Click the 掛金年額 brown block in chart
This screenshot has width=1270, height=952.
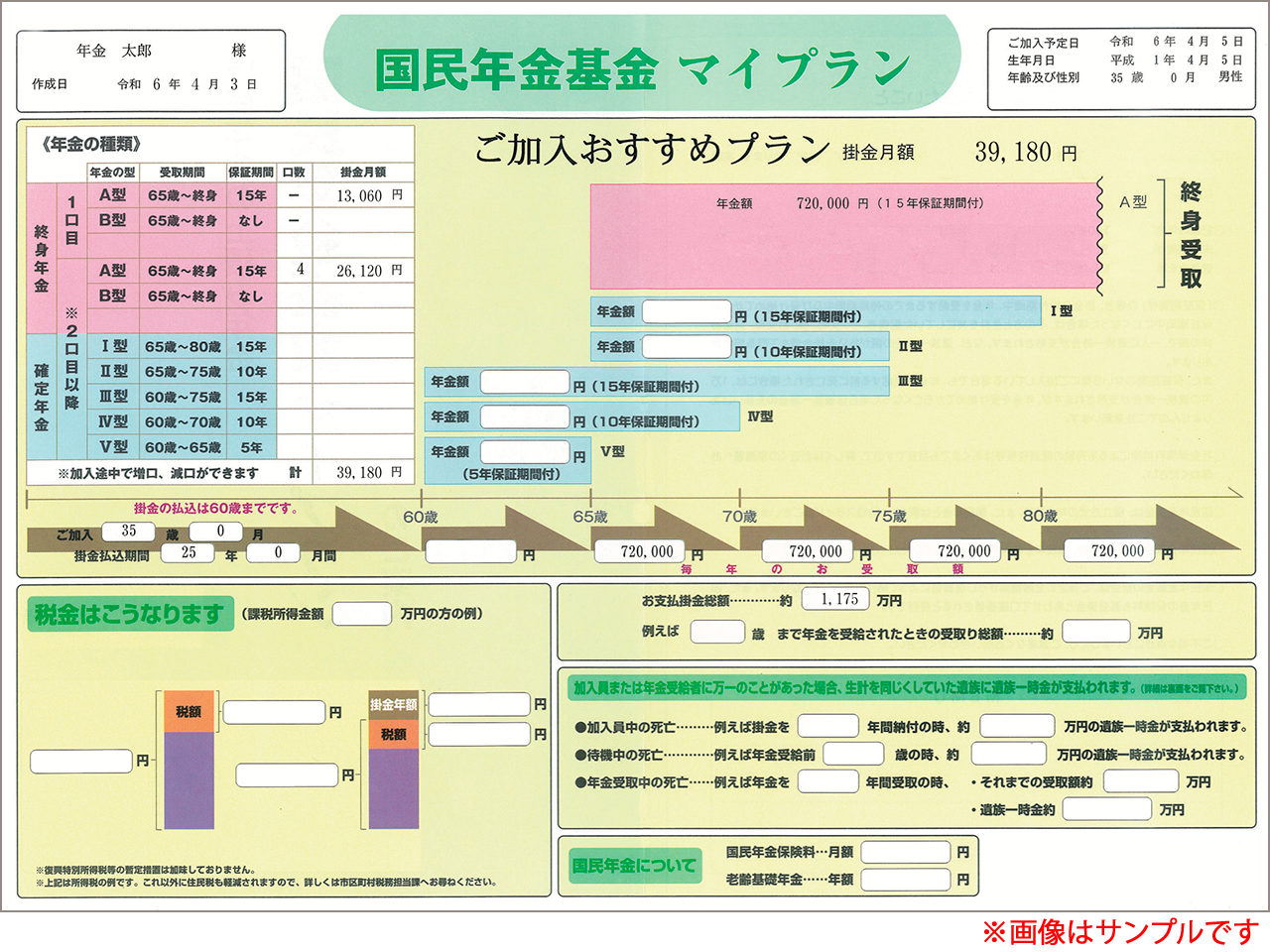pos(394,705)
